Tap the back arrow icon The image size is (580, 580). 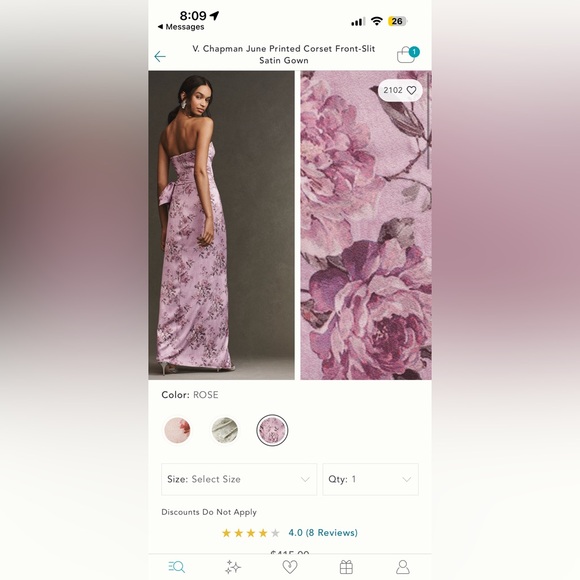click(x=160, y=57)
